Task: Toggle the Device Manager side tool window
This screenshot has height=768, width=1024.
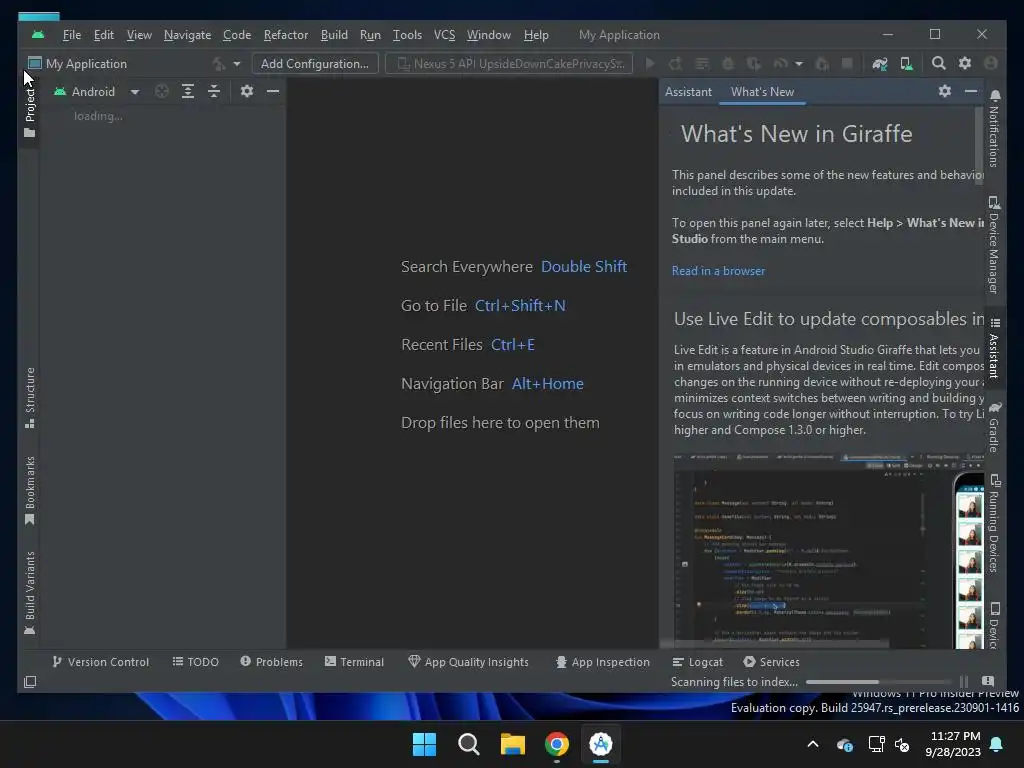Action: (995, 246)
